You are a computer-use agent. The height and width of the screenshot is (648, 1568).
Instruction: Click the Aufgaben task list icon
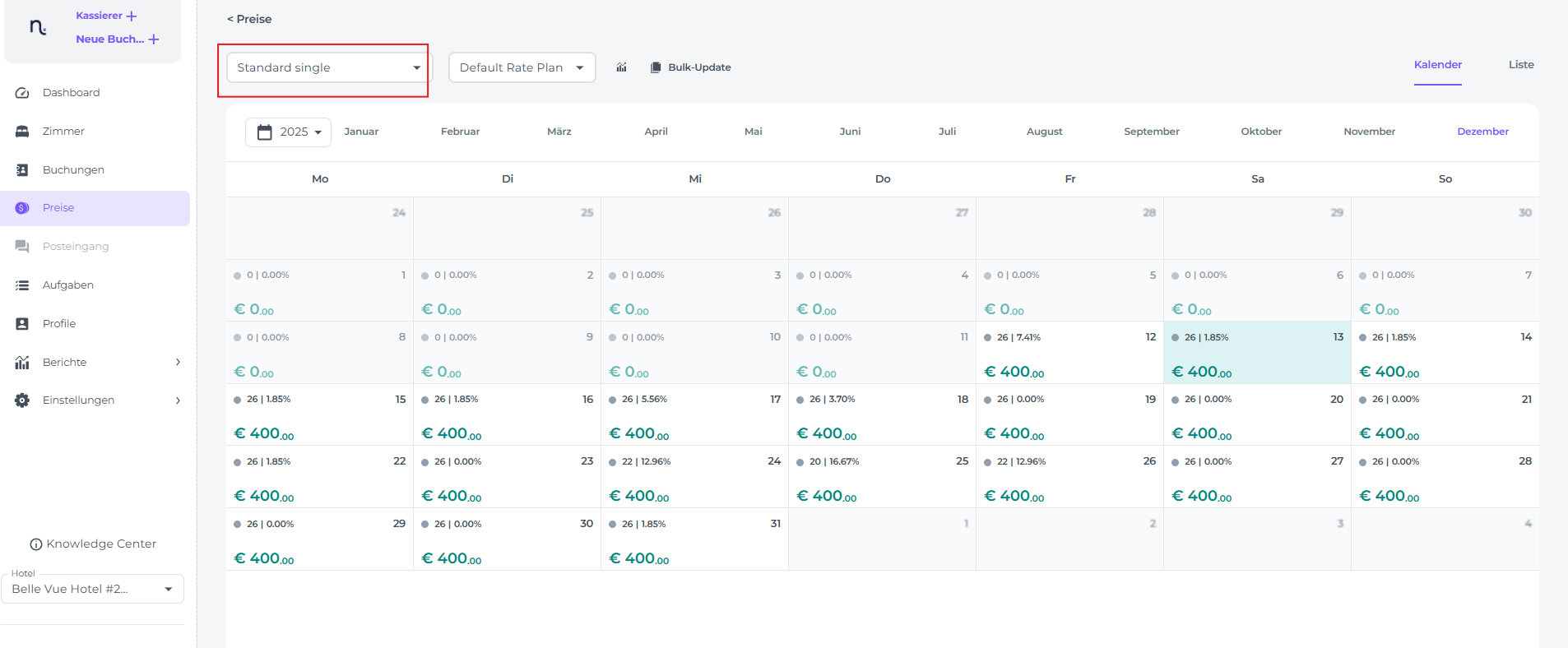tap(22, 285)
